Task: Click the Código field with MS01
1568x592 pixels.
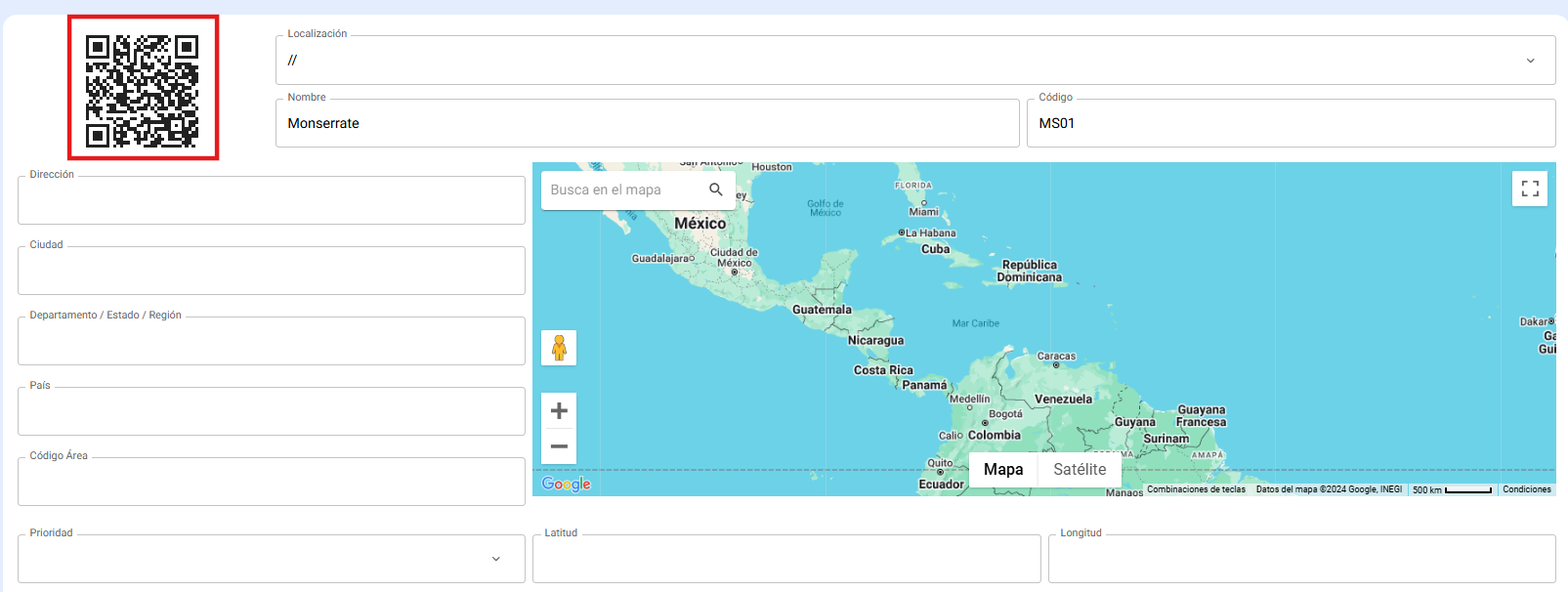Action: pos(1290,124)
